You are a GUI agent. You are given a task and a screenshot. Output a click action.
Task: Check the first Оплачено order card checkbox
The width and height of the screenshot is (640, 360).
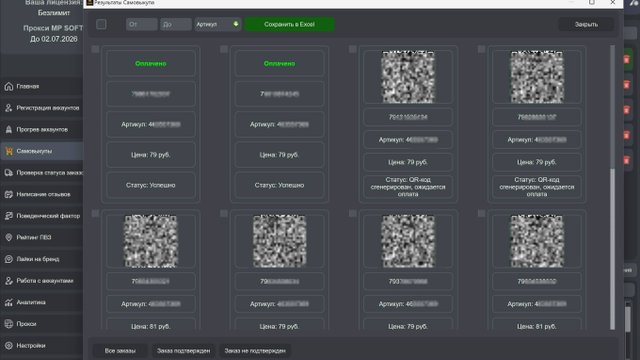pyautogui.click(x=95, y=49)
